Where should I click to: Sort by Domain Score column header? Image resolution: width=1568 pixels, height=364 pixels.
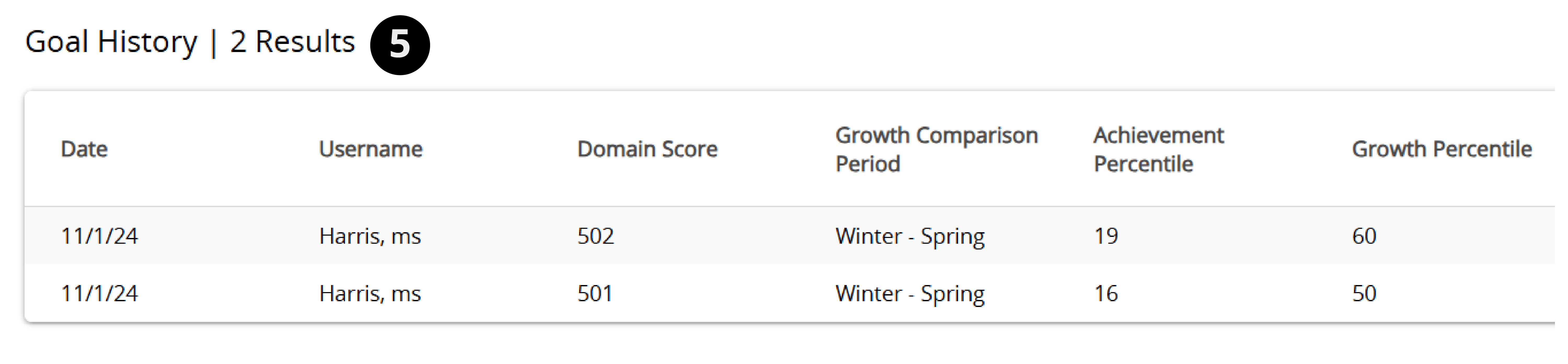tap(647, 149)
